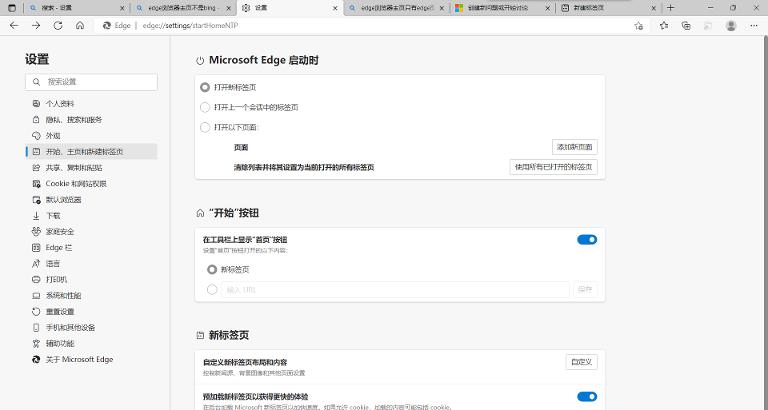Click the 下载 download arrow icon
The width and height of the screenshot is (768, 410).
(36, 216)
